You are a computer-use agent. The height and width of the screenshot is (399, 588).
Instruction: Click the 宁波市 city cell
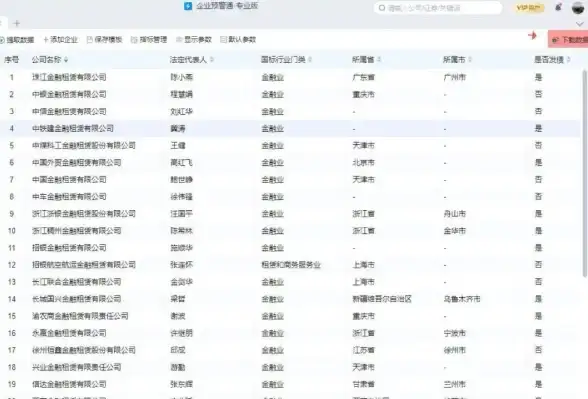[x=454, y=333]
